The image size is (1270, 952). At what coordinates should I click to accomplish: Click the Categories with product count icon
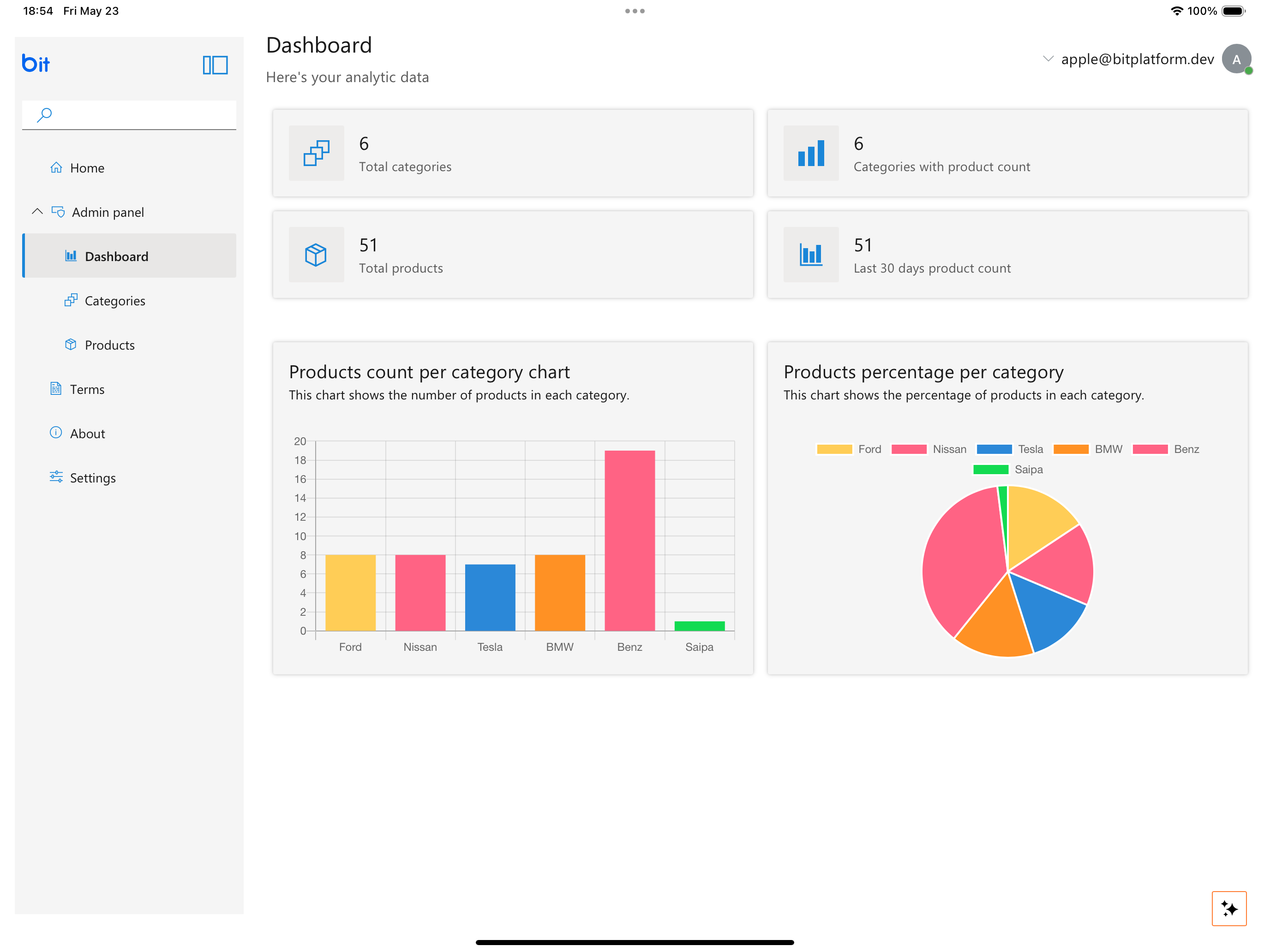point(811,153)
